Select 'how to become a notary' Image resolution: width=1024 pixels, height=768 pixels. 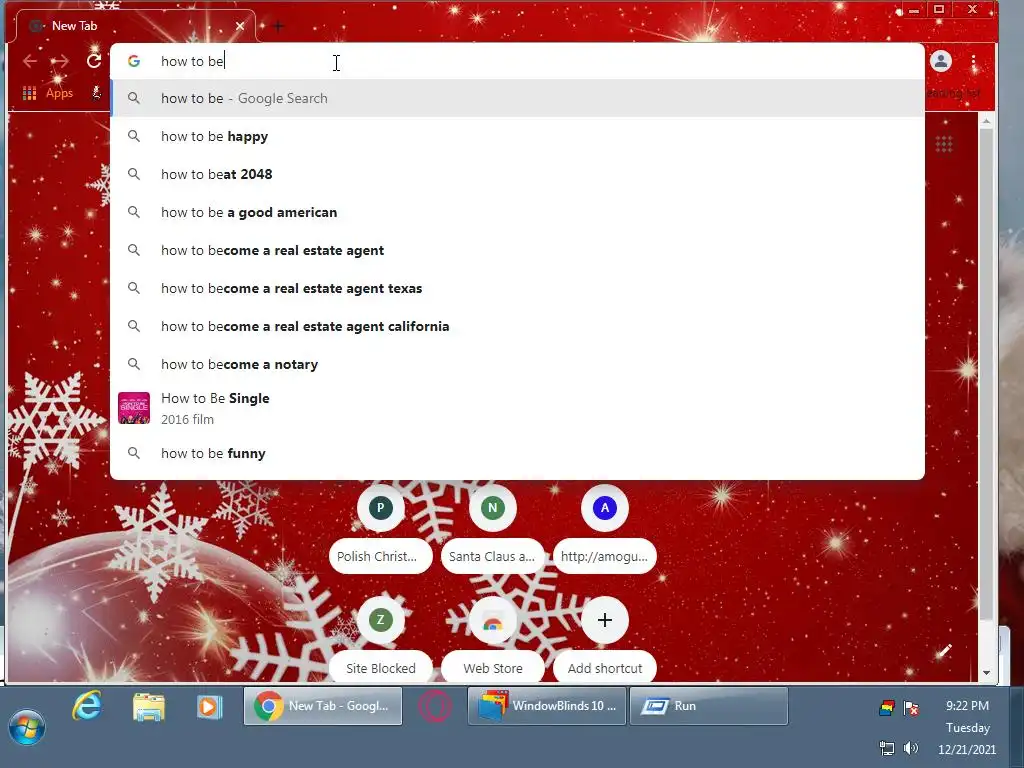tap(517, 364)
